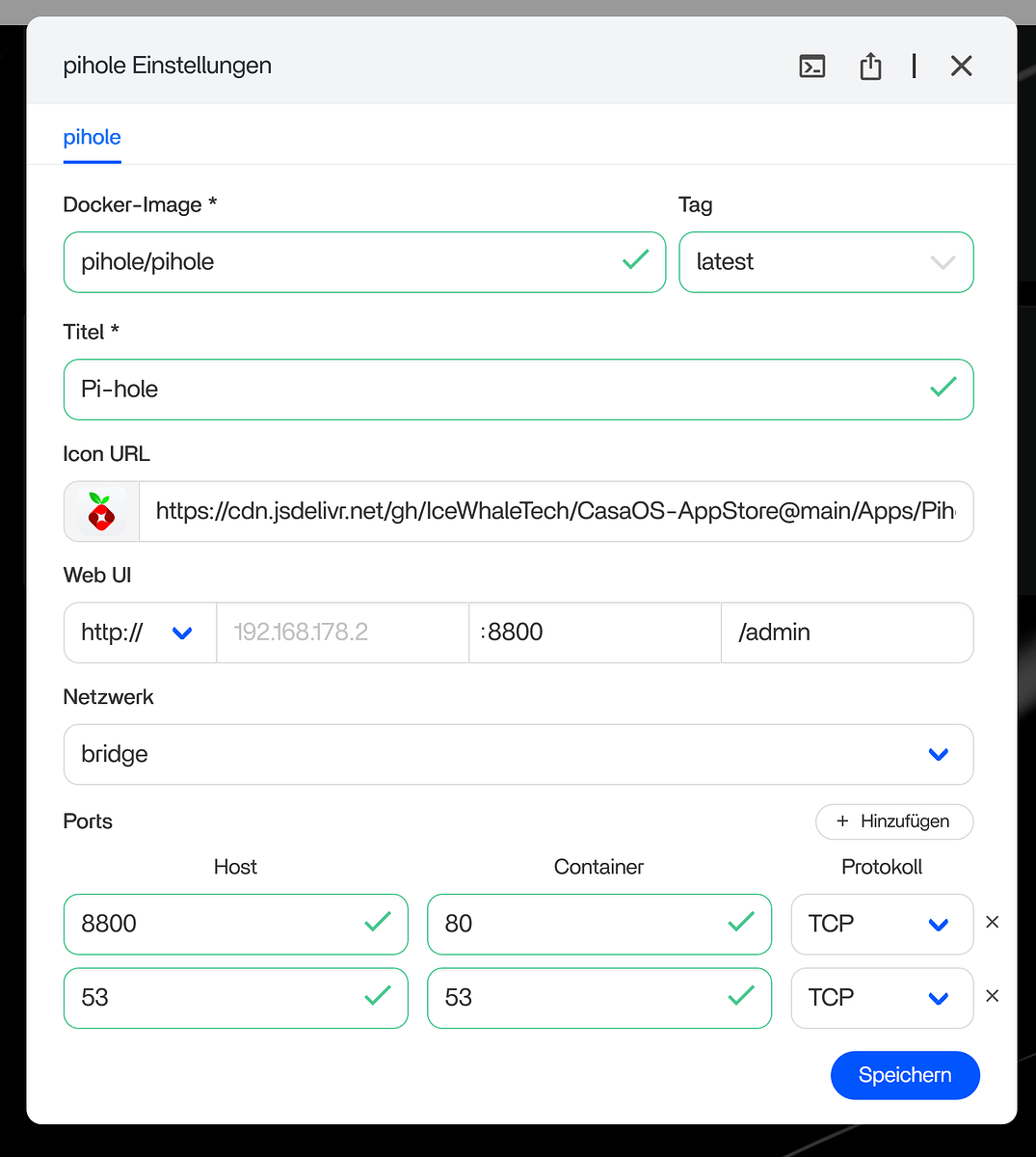Expand the http:// protocol dropdown

pyautogui.click(x=140, y=632)
